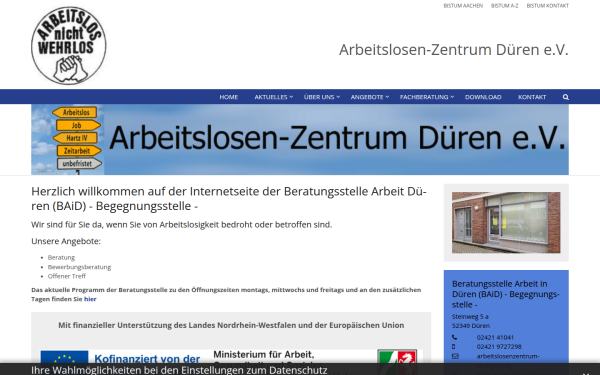Expand the ÜBER UNS menu chevron
600x375 pixels.
pyautogui.click(x=338, y=97)
